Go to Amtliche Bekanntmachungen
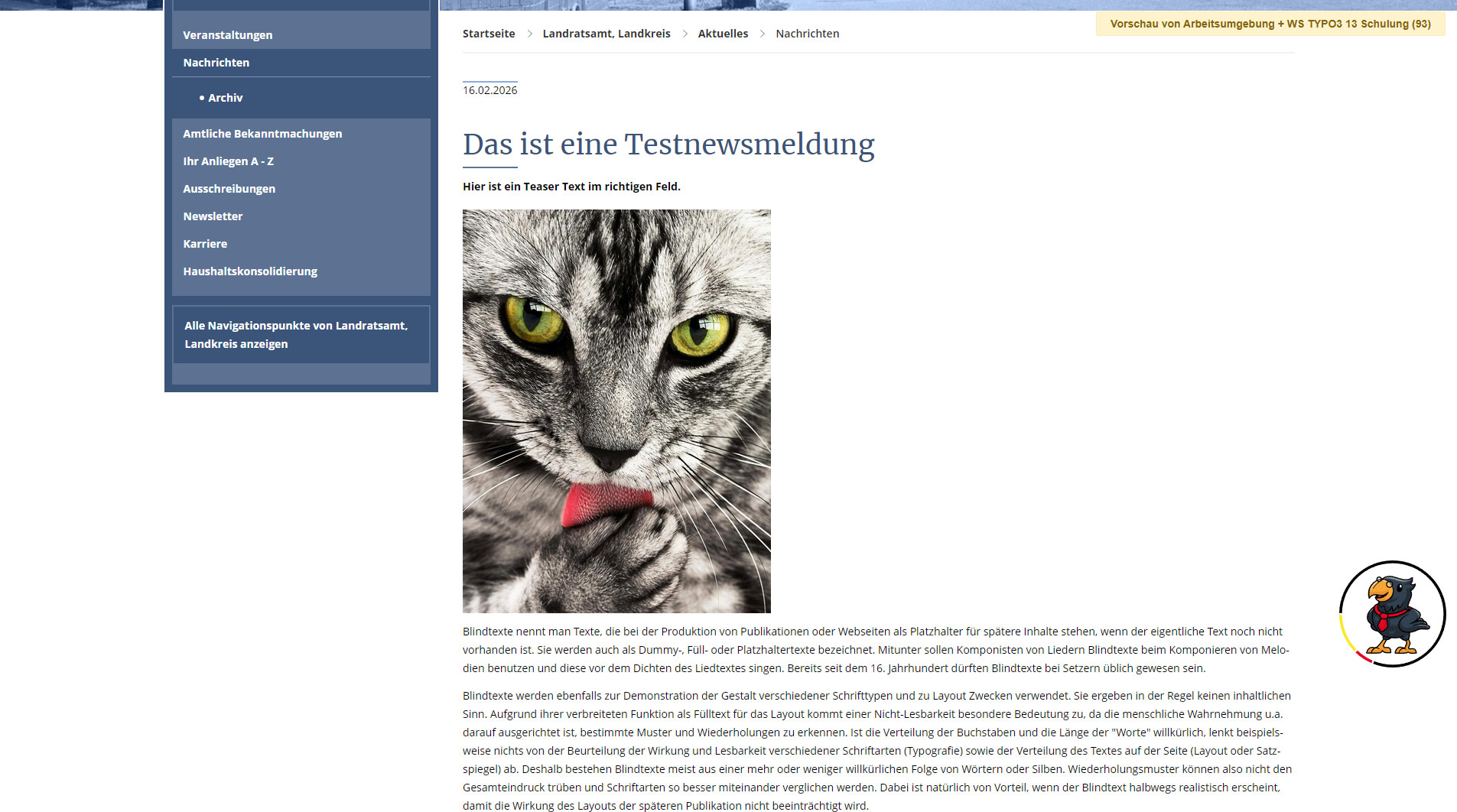Viewport: 1457px width, 812px height. [262, 134]
